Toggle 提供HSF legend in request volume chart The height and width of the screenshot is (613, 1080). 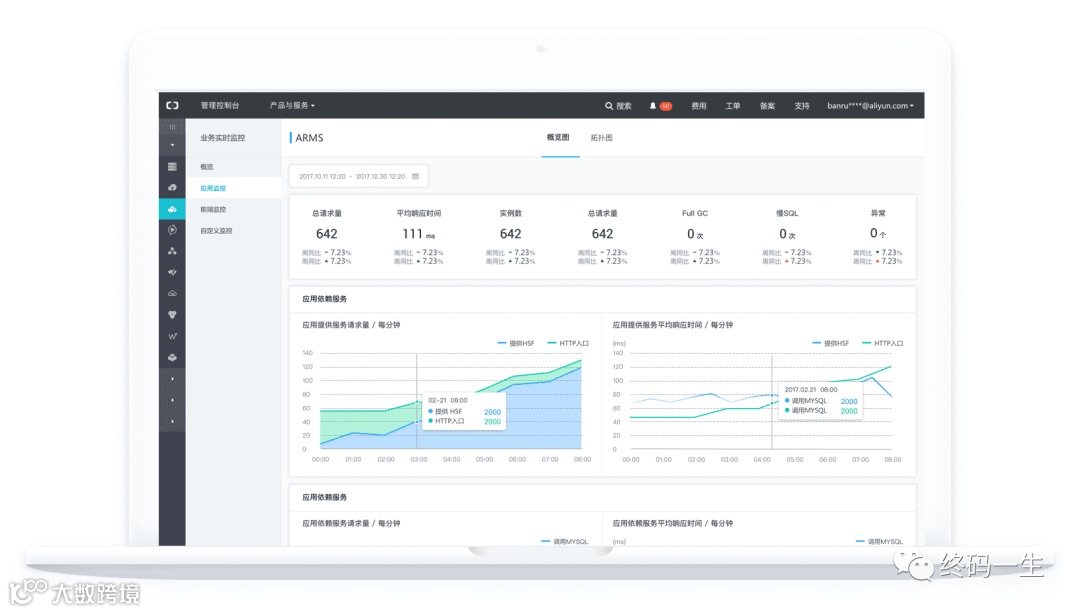516,343
